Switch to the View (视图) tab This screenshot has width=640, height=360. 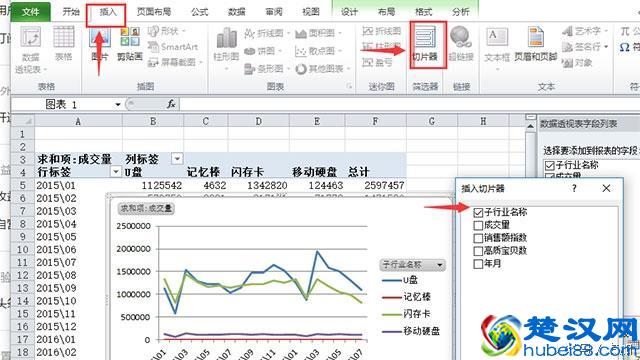(x=311, y=12)
